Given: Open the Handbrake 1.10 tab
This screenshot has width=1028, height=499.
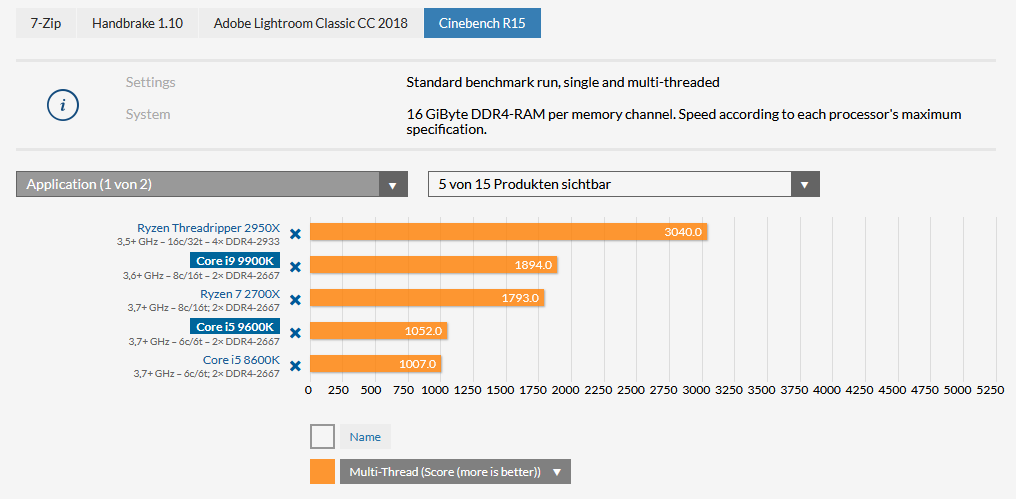Looking at the screenshot, I should point(137,23).
